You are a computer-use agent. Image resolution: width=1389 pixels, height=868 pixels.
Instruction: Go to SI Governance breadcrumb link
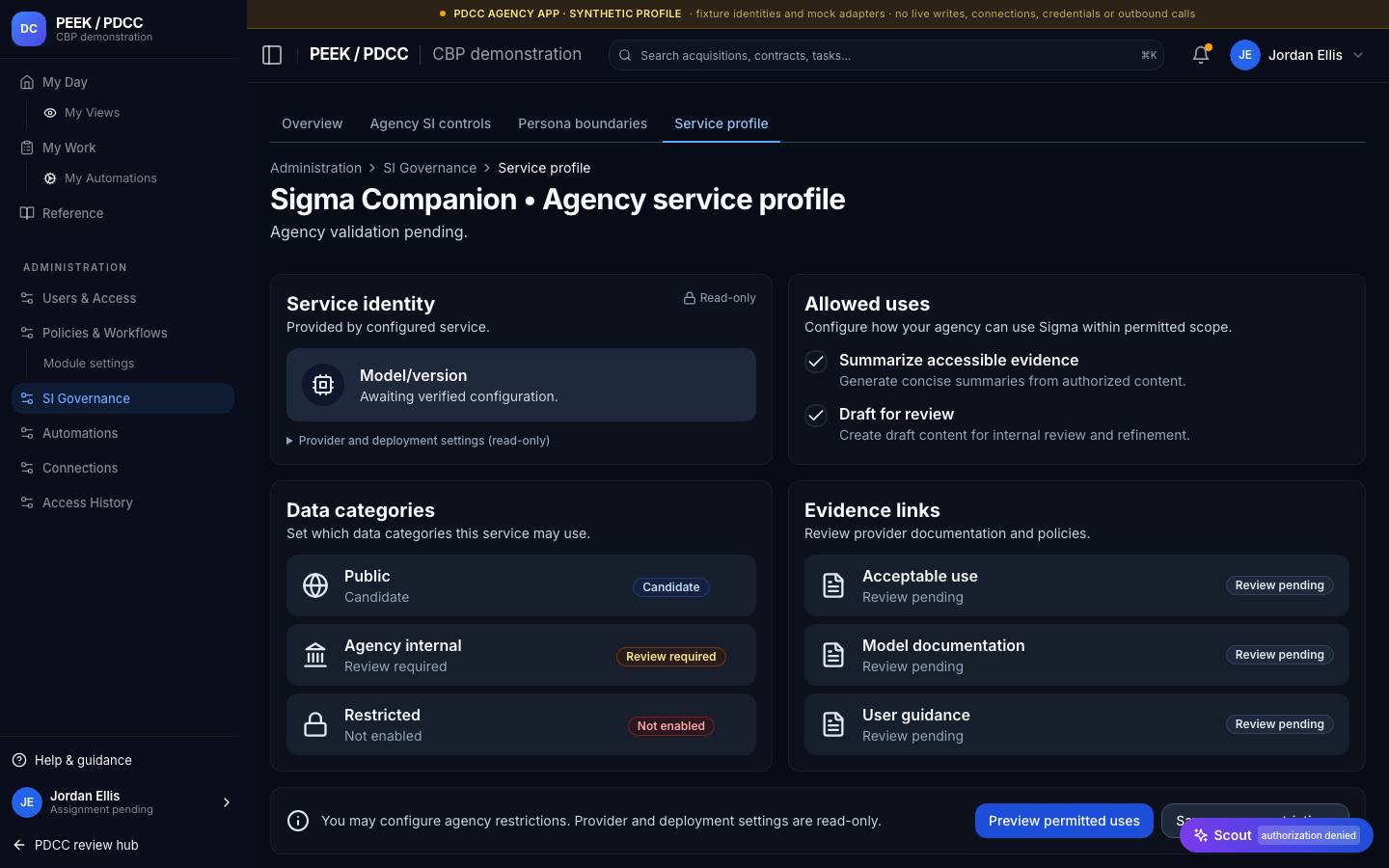click(x=429, y=168)
